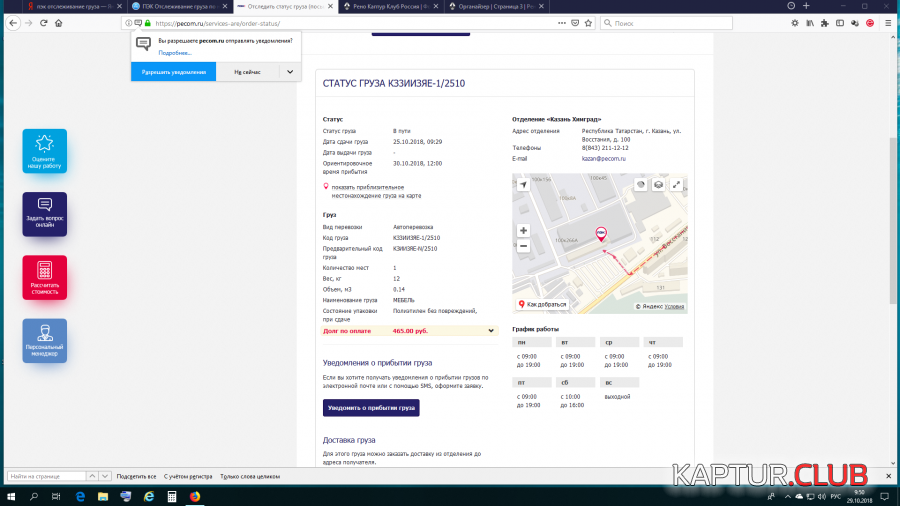The height and width of the screenshot is (506, 900).
Task: Click the URL address bar
Action: [356, 23]
